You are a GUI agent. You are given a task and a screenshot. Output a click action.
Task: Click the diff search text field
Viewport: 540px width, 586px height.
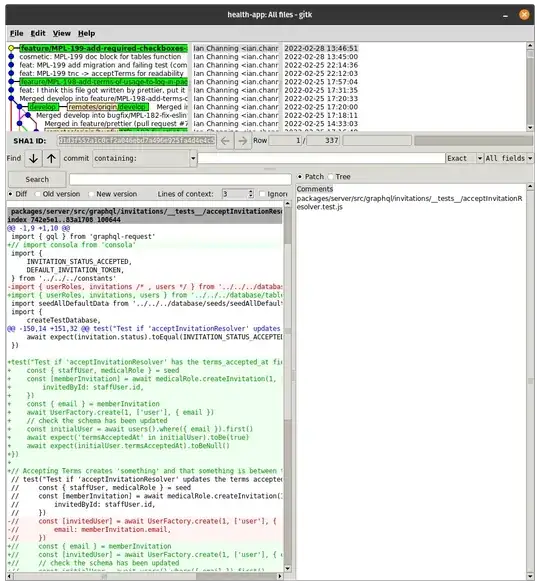click(180, 179)
